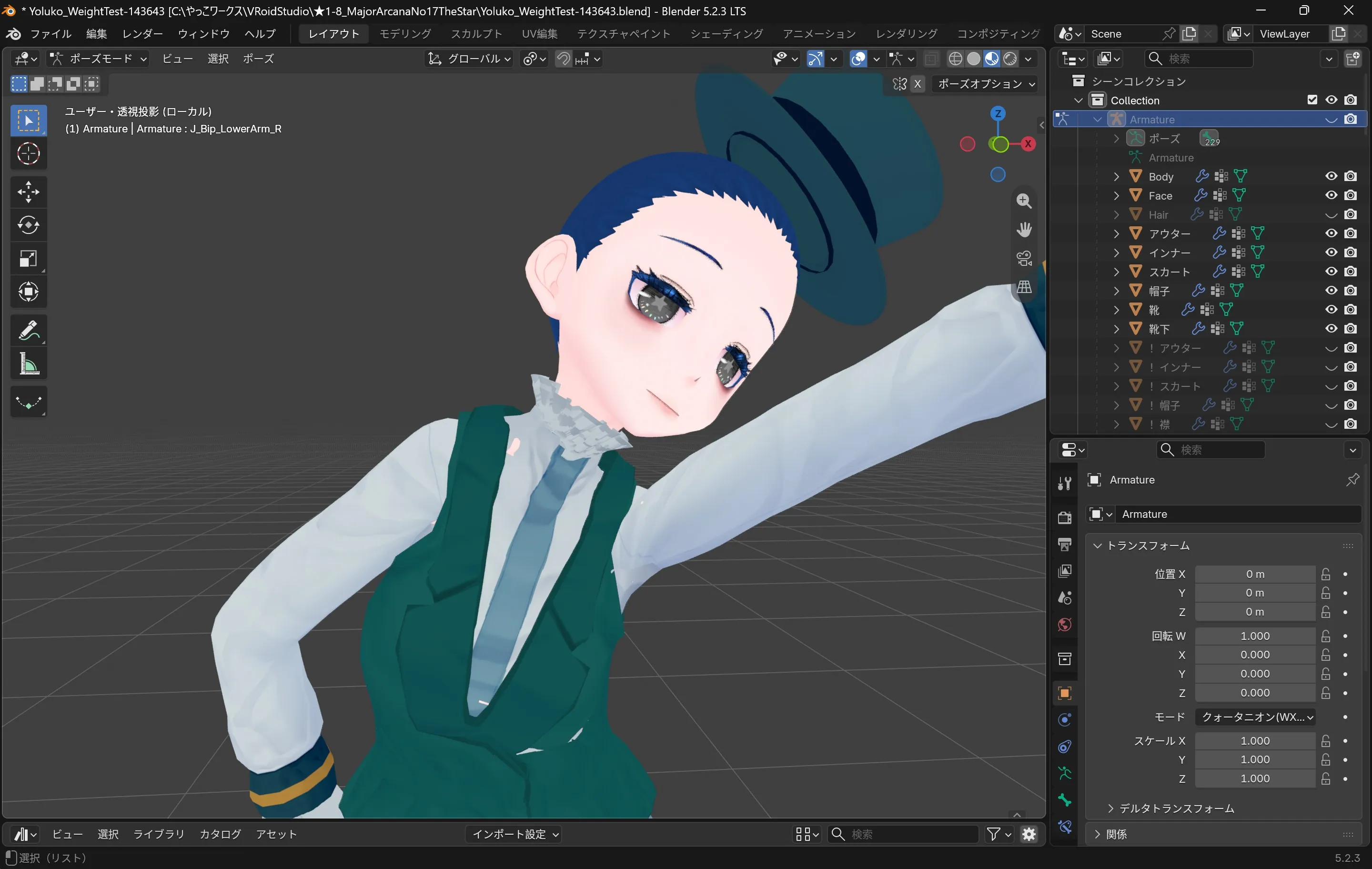The image size is (1372, 869).
Task: Select the Scale tool
Action: point(29,258)
